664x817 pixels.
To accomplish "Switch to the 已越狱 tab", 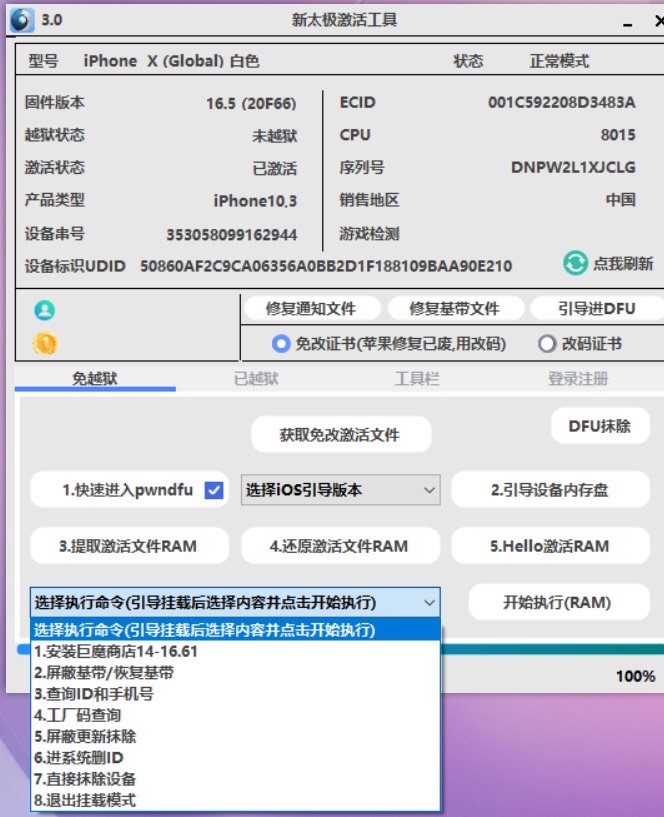I will tap(256, 379).
